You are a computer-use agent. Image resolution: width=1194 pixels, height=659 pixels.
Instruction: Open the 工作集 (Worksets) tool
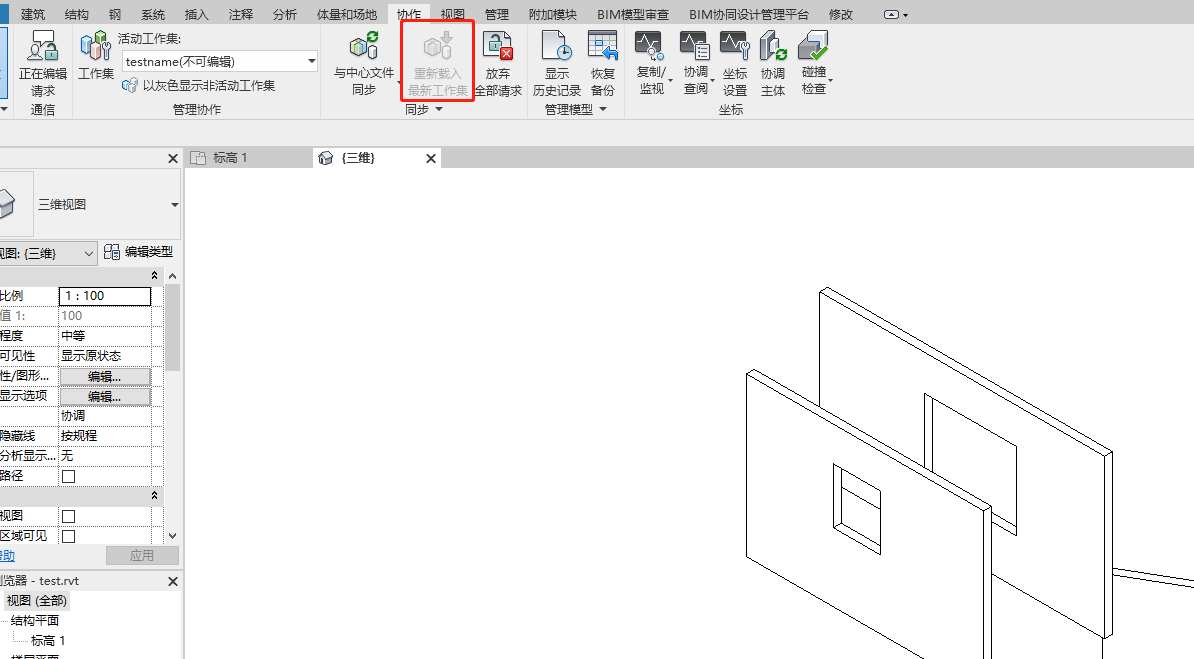(x=95, y=55)
